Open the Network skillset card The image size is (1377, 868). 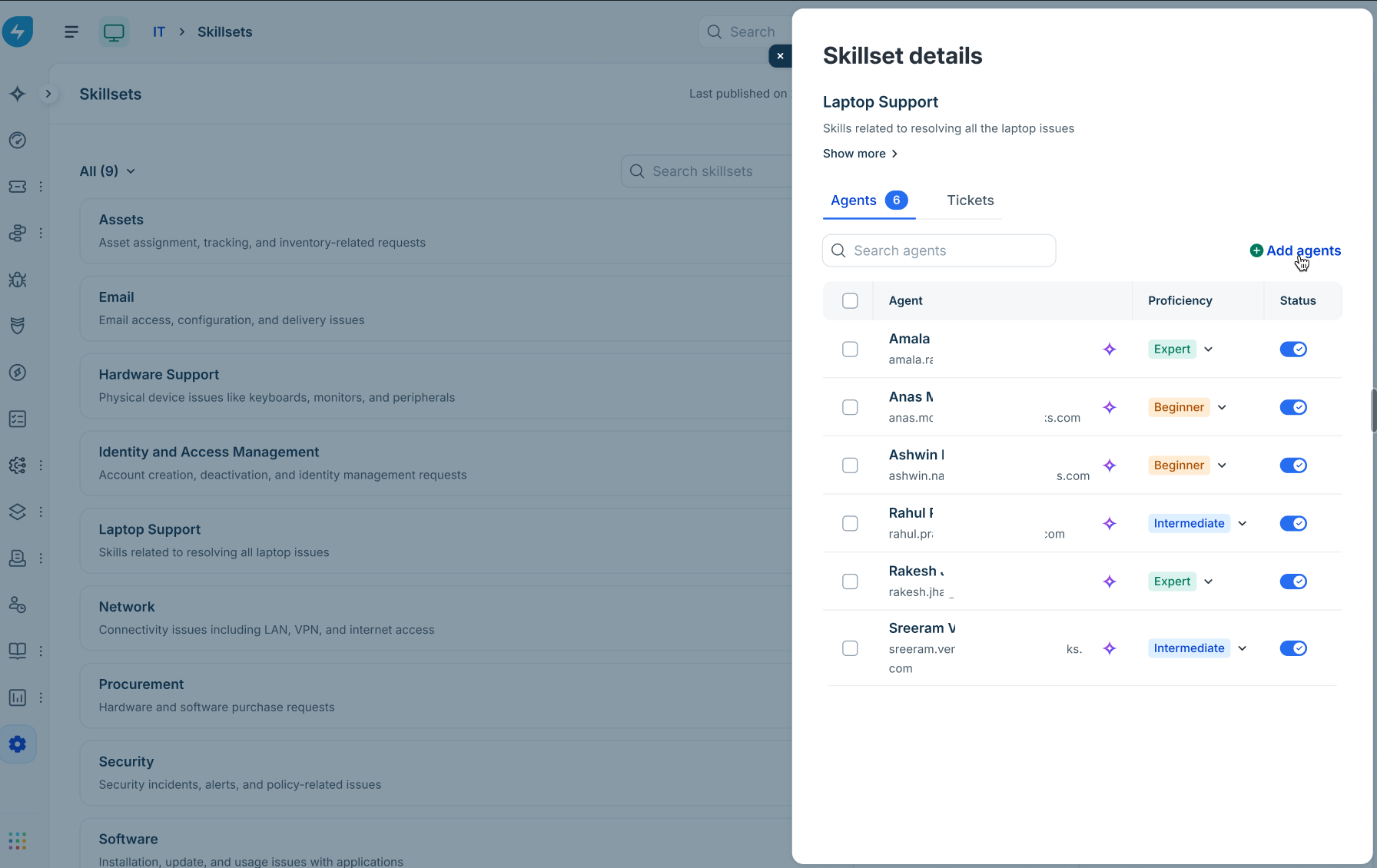pos(436,618)
